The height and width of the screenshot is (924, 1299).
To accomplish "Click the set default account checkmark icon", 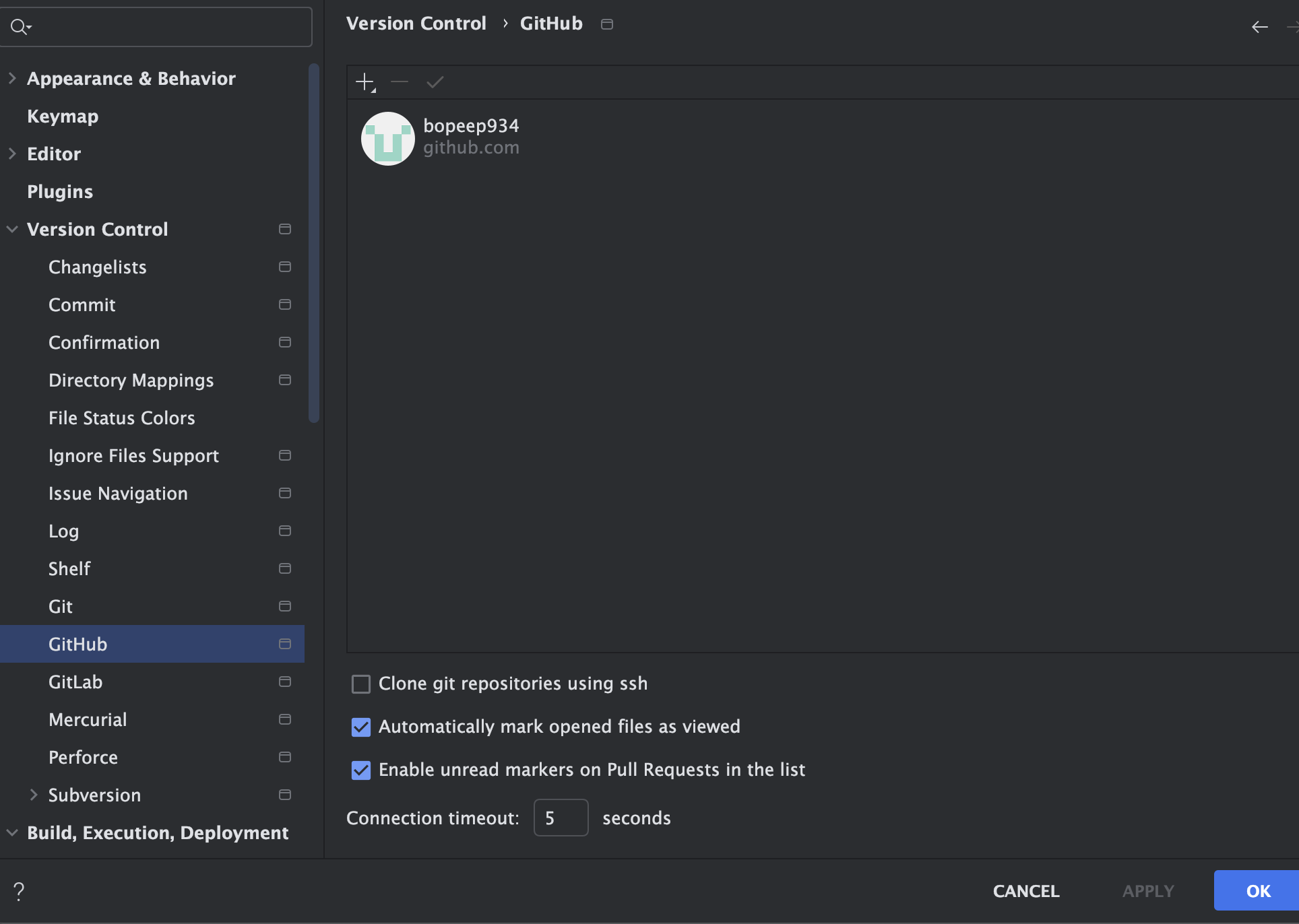I will click(x=435, y=82).
